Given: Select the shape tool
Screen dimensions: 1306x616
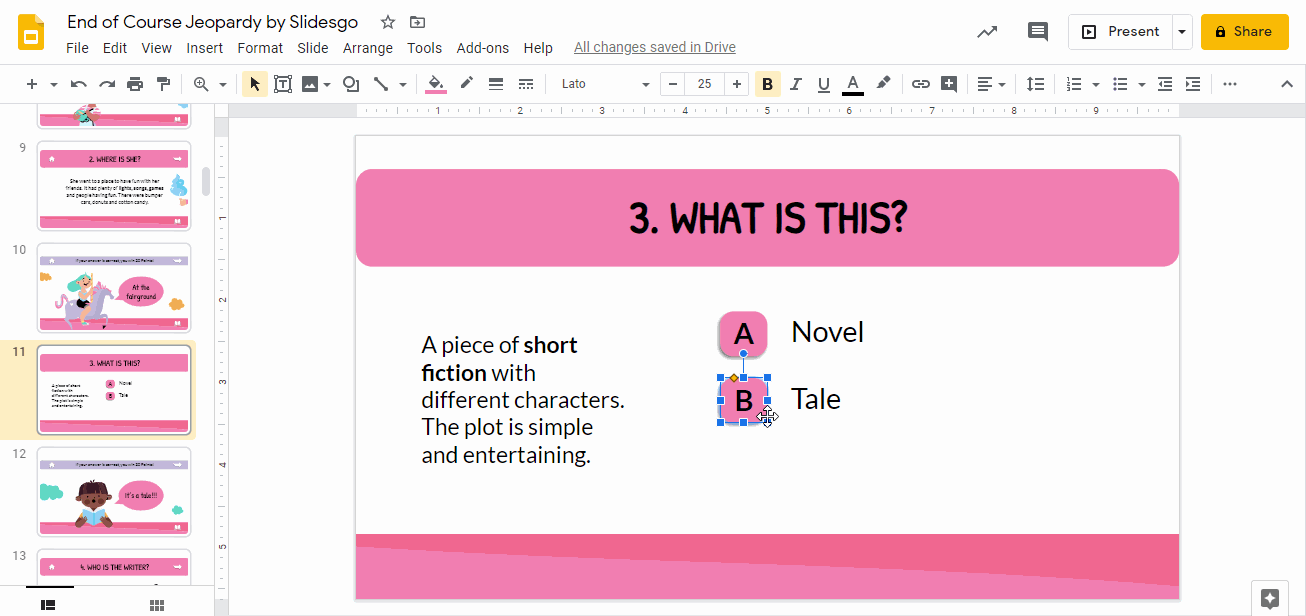Looking at the screenshot, I should tap(350, 84).
